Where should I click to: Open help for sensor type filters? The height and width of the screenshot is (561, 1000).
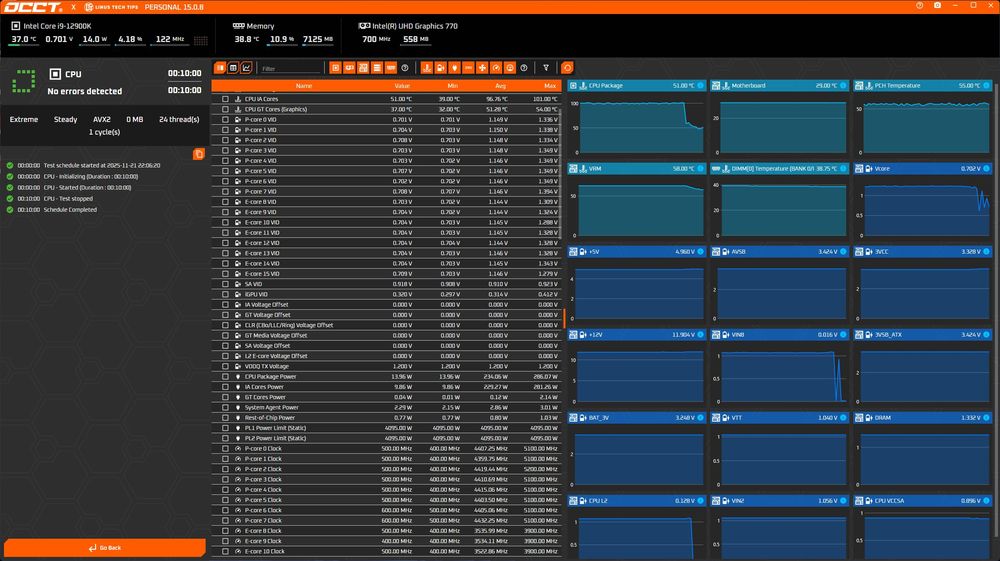point(524,68)
